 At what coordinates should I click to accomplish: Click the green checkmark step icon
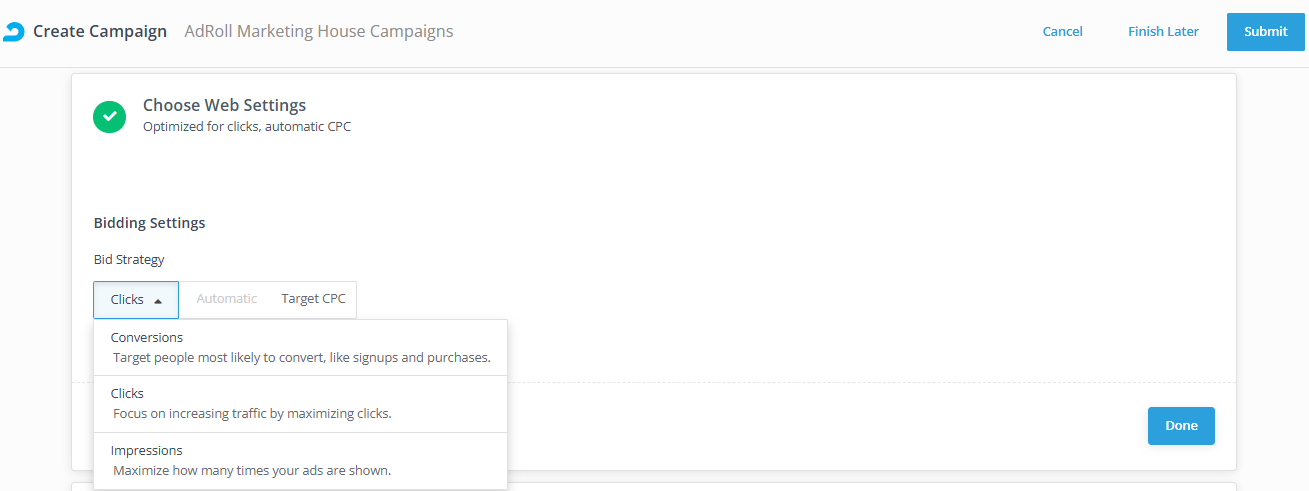tap(110, 116)
